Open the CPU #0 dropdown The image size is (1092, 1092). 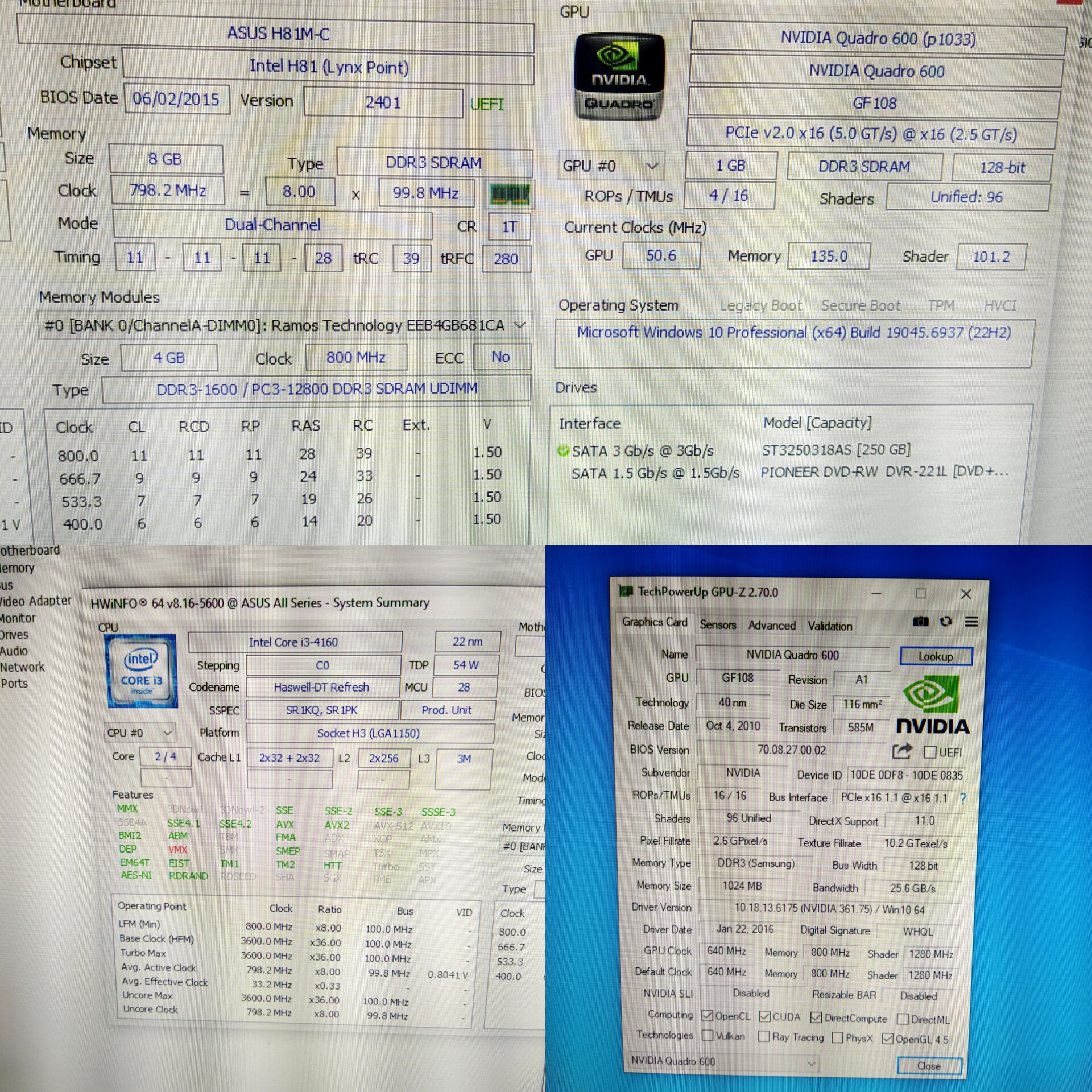pos(140,733)
